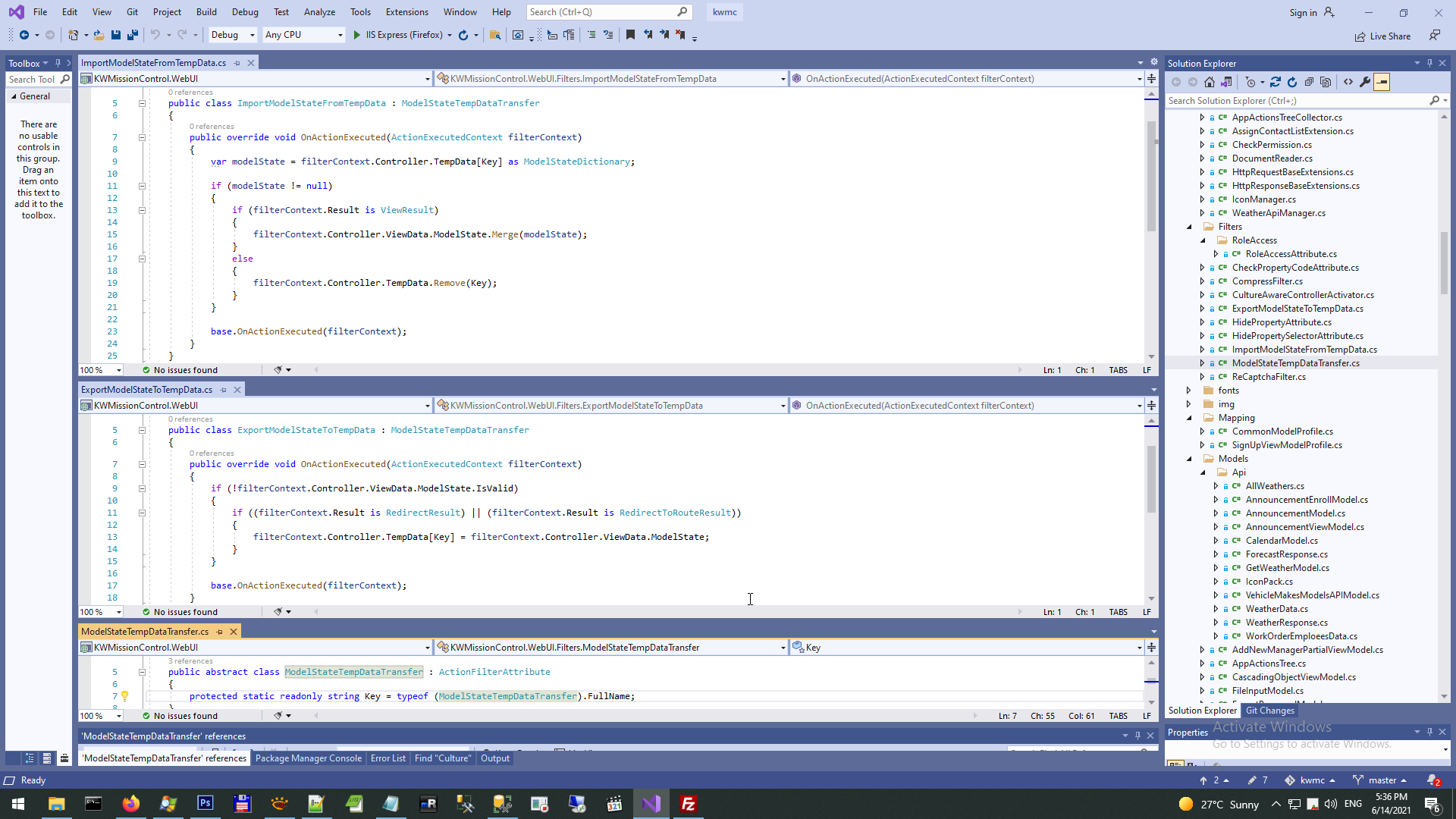The image size is (1456, 819).
Task: Open the Analyze menu
Action: click(319, 12)
